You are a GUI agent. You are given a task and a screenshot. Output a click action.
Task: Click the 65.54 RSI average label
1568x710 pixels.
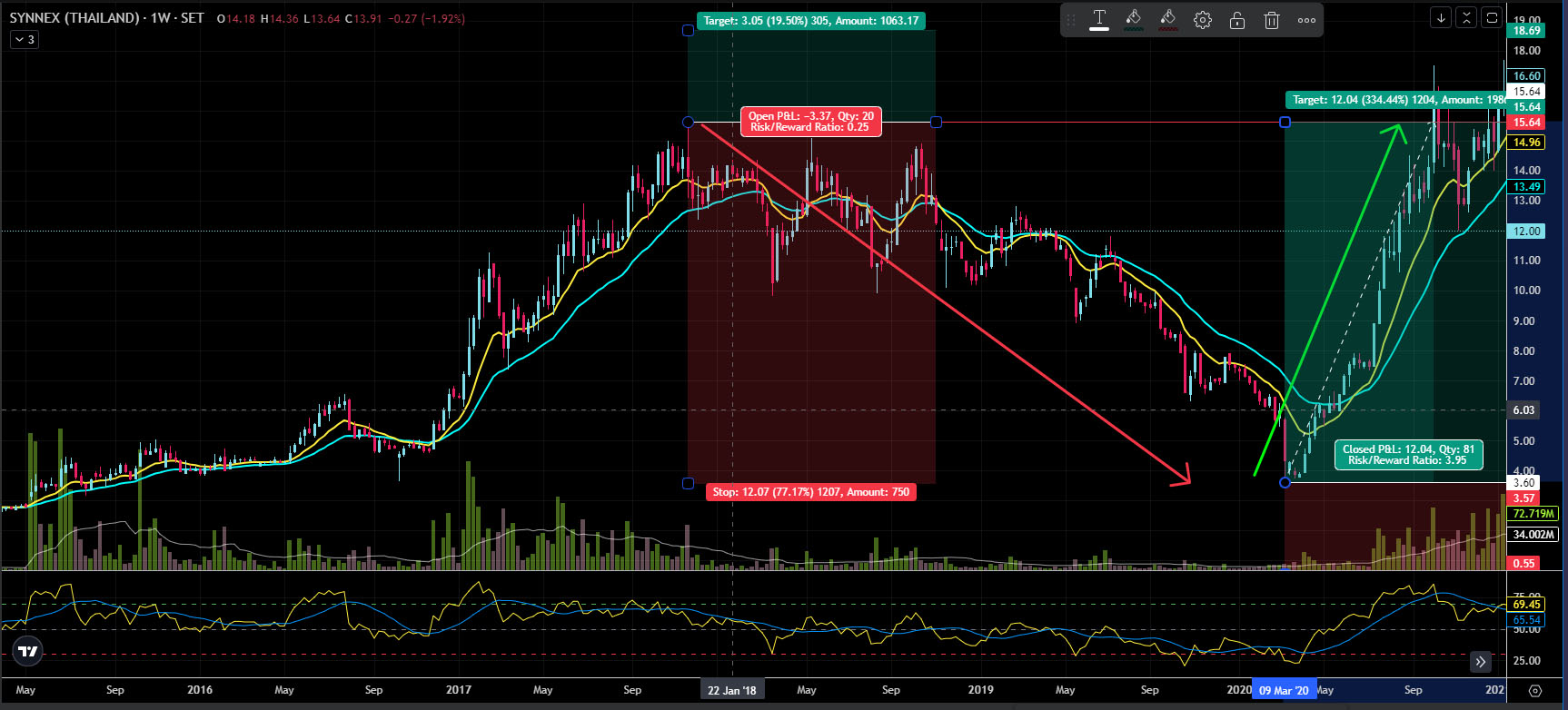click(x=1526, y=620)
